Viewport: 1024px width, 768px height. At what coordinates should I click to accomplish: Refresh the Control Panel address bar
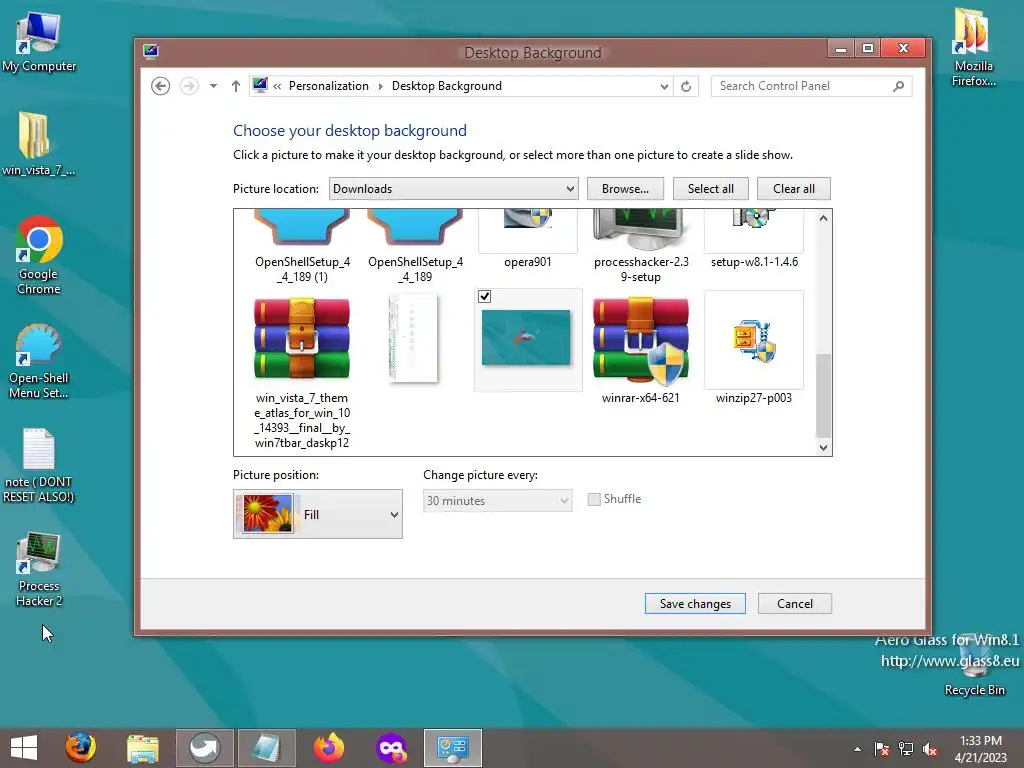pos(686,86)
